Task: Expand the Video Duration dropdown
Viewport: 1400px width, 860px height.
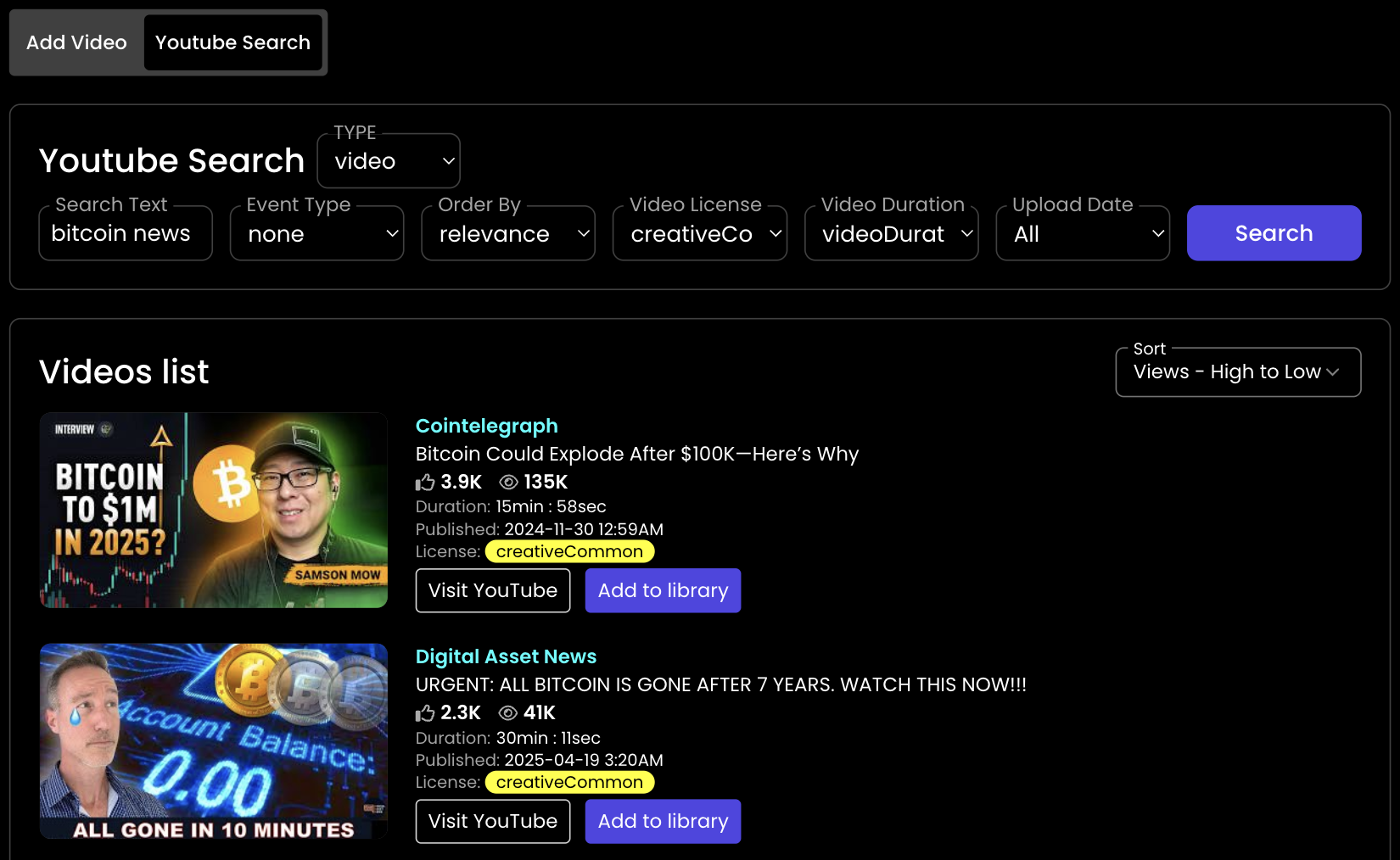Action: click(892, 233)
